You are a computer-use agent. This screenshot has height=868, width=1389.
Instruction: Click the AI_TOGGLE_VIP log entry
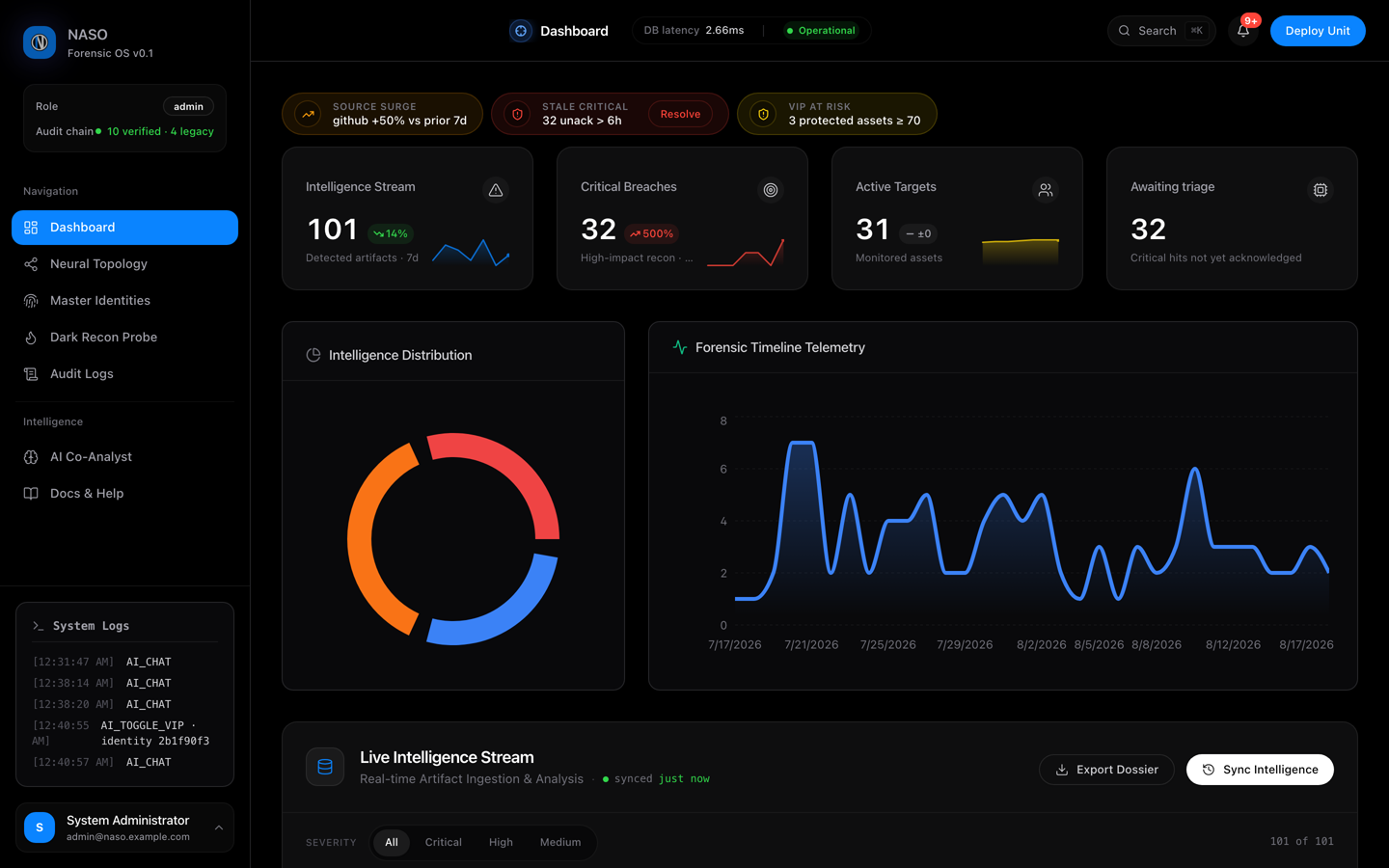click(x=124, y=733)
